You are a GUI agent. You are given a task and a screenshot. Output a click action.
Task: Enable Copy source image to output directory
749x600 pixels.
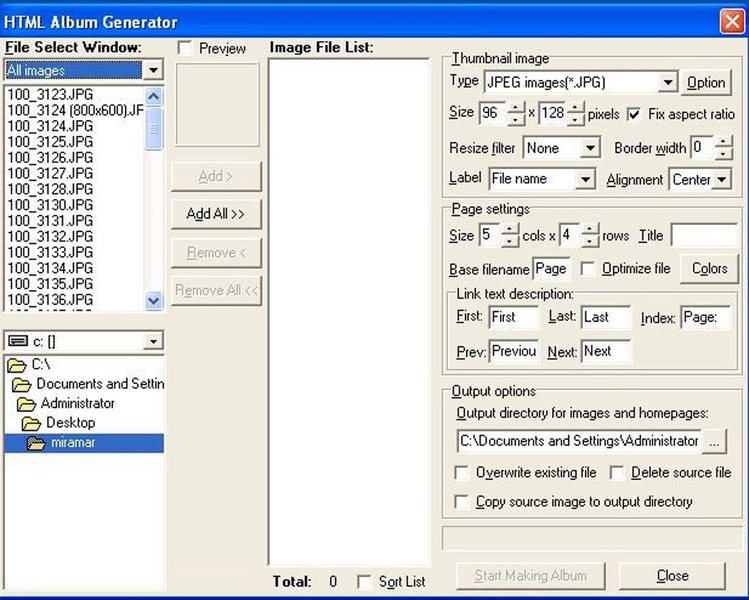pyautogui.click(x=461, y=502)
